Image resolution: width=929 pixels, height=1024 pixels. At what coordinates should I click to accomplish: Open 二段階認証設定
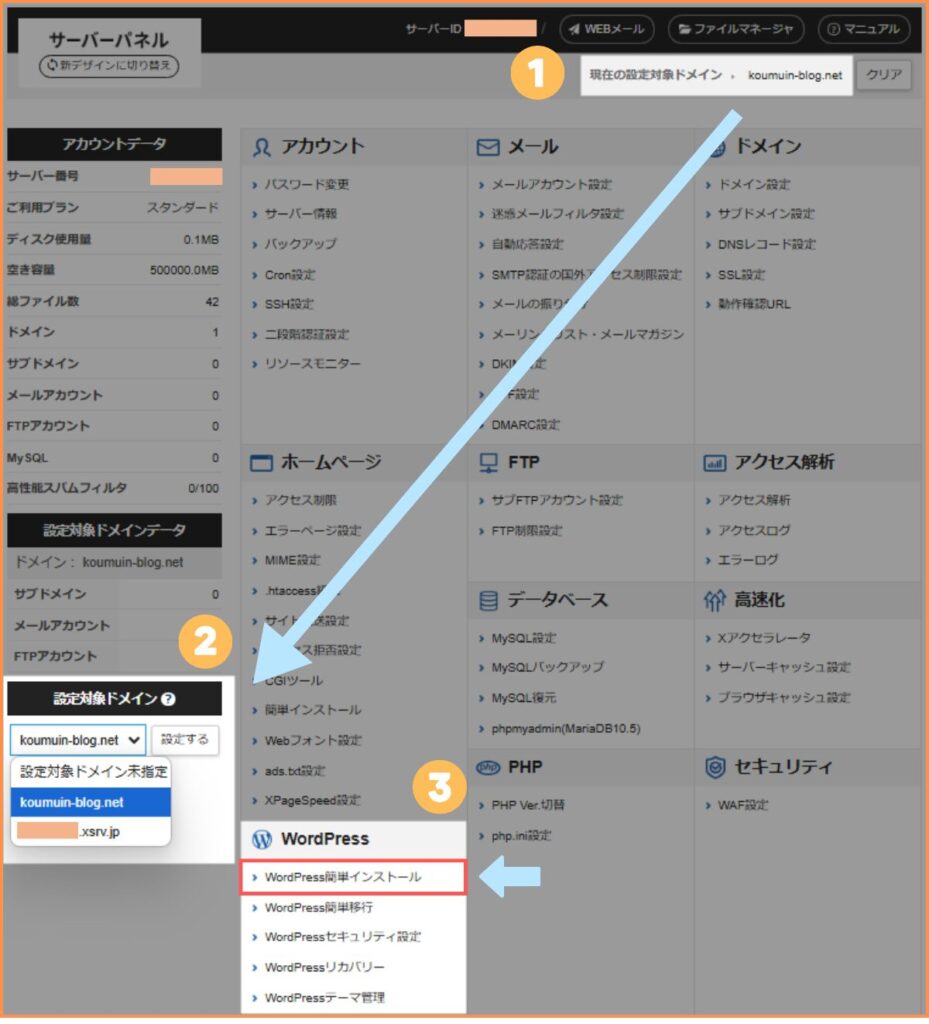pos(306,334)
